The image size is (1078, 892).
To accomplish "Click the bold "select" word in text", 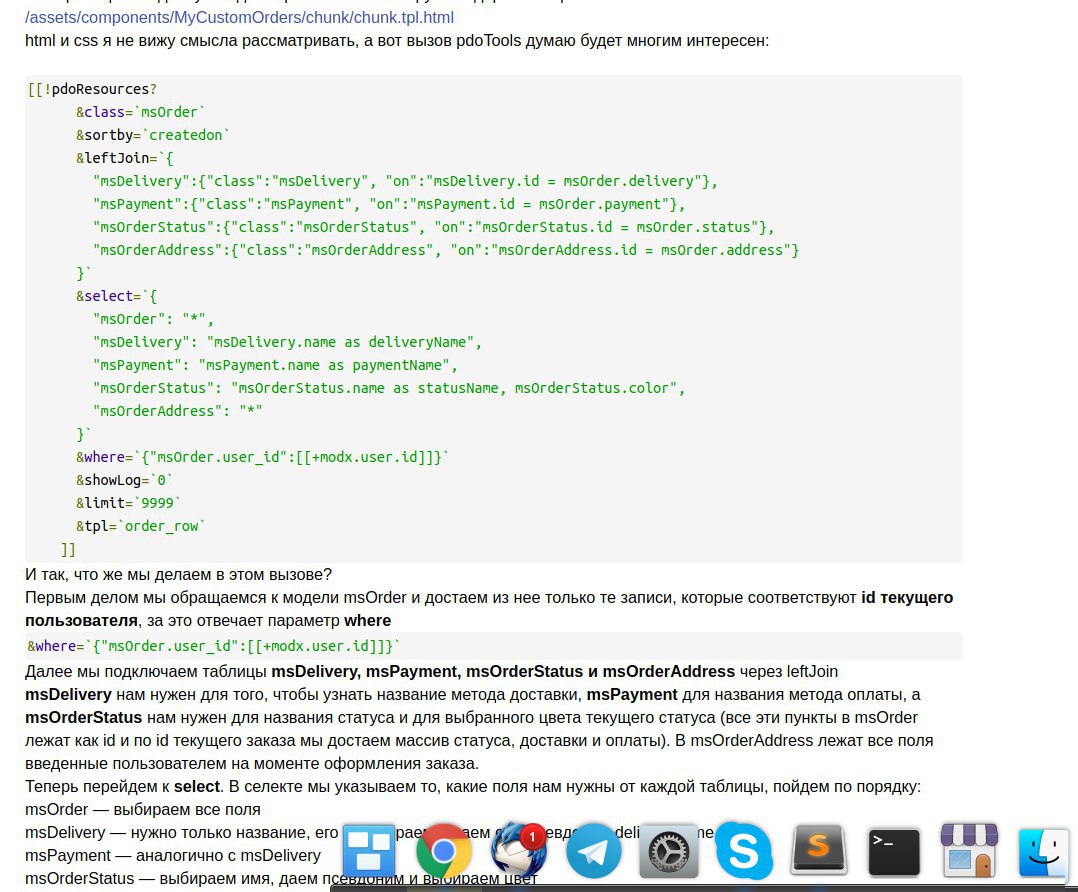I will pyautogui.click(x=197, y=786).
